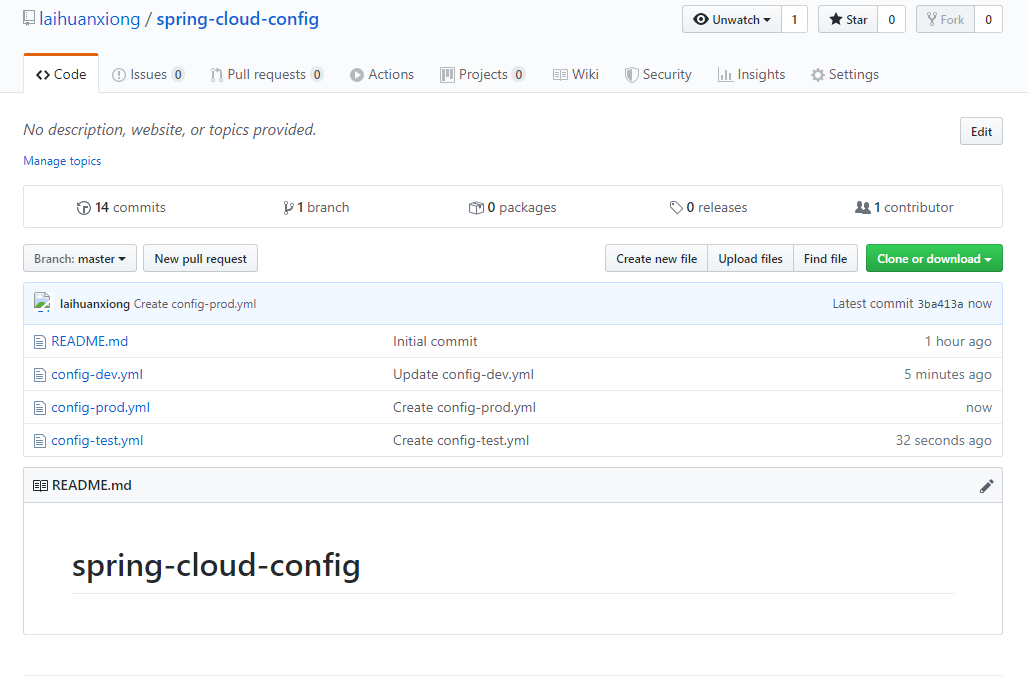Click the star count 0
Image resolution: width=1028 pixels, height=677 pixels.
892,20
